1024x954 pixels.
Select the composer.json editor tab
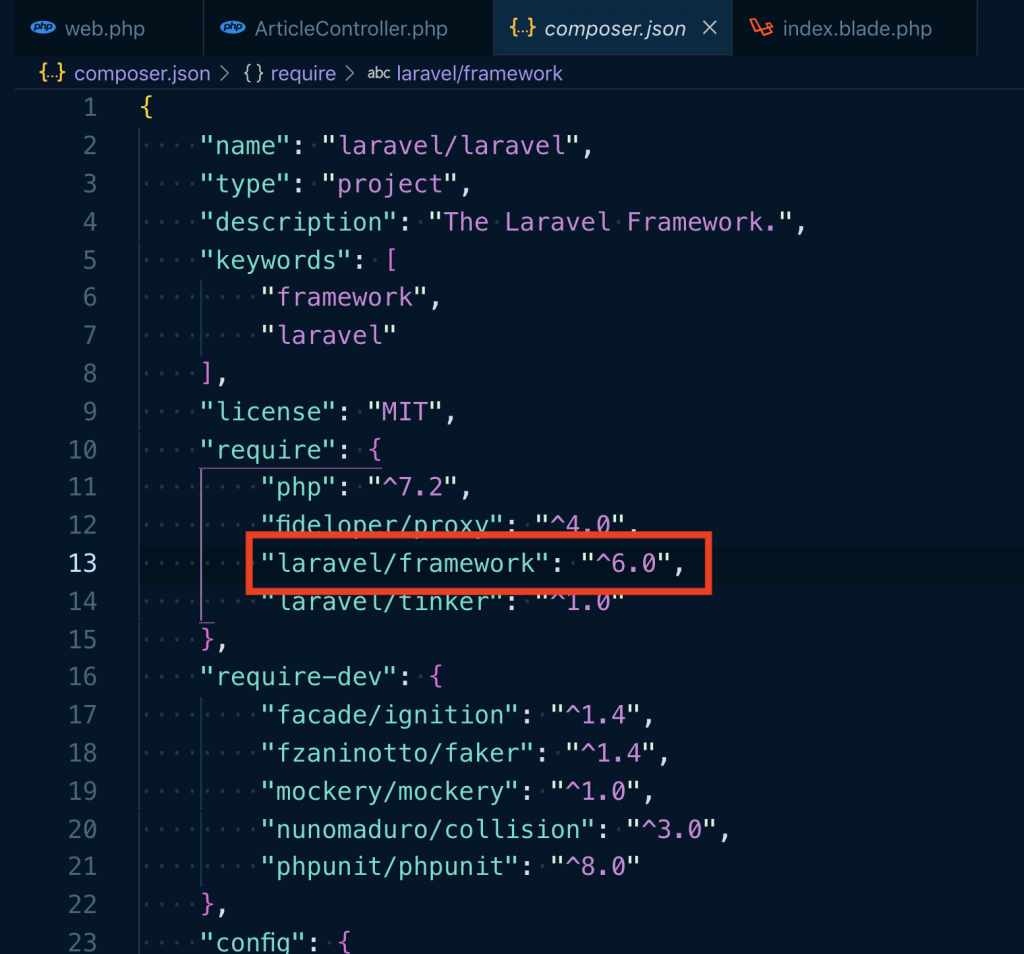click(x=613, y=28)
